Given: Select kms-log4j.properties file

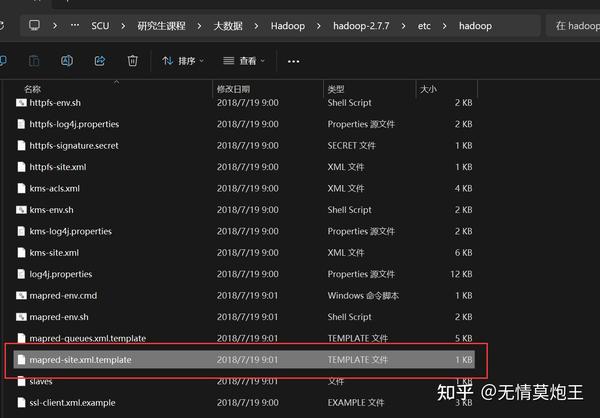Looking at the screenshot, I should point(244,231).
